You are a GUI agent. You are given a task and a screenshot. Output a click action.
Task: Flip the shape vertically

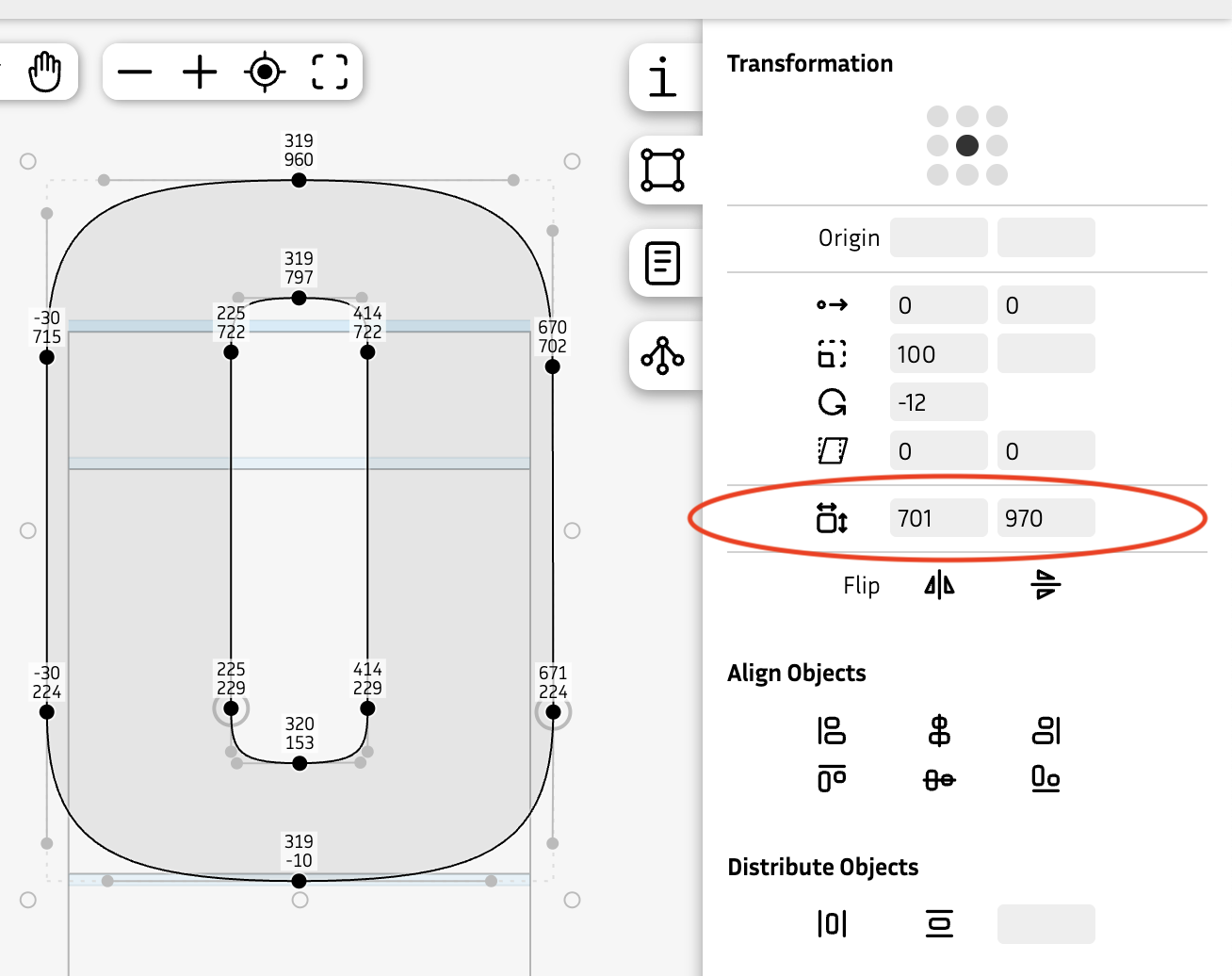pos(1044,584)
